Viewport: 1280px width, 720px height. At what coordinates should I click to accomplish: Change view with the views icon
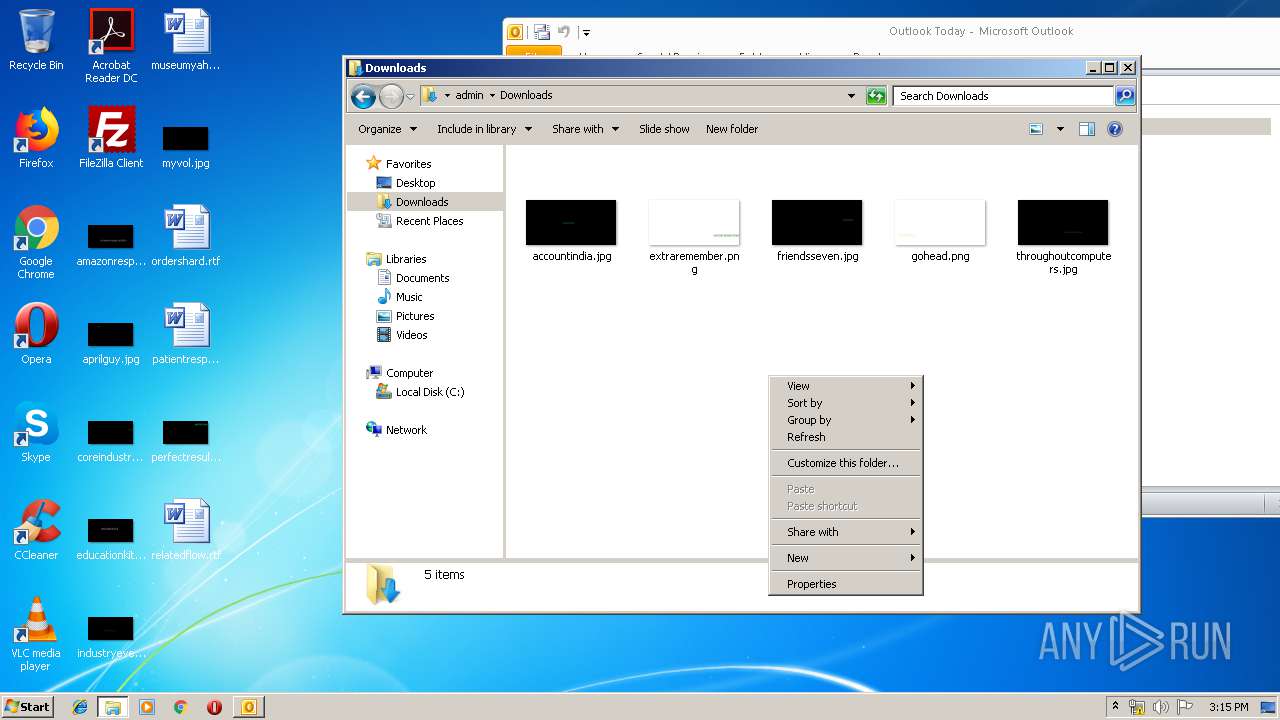click(1036, 129)
